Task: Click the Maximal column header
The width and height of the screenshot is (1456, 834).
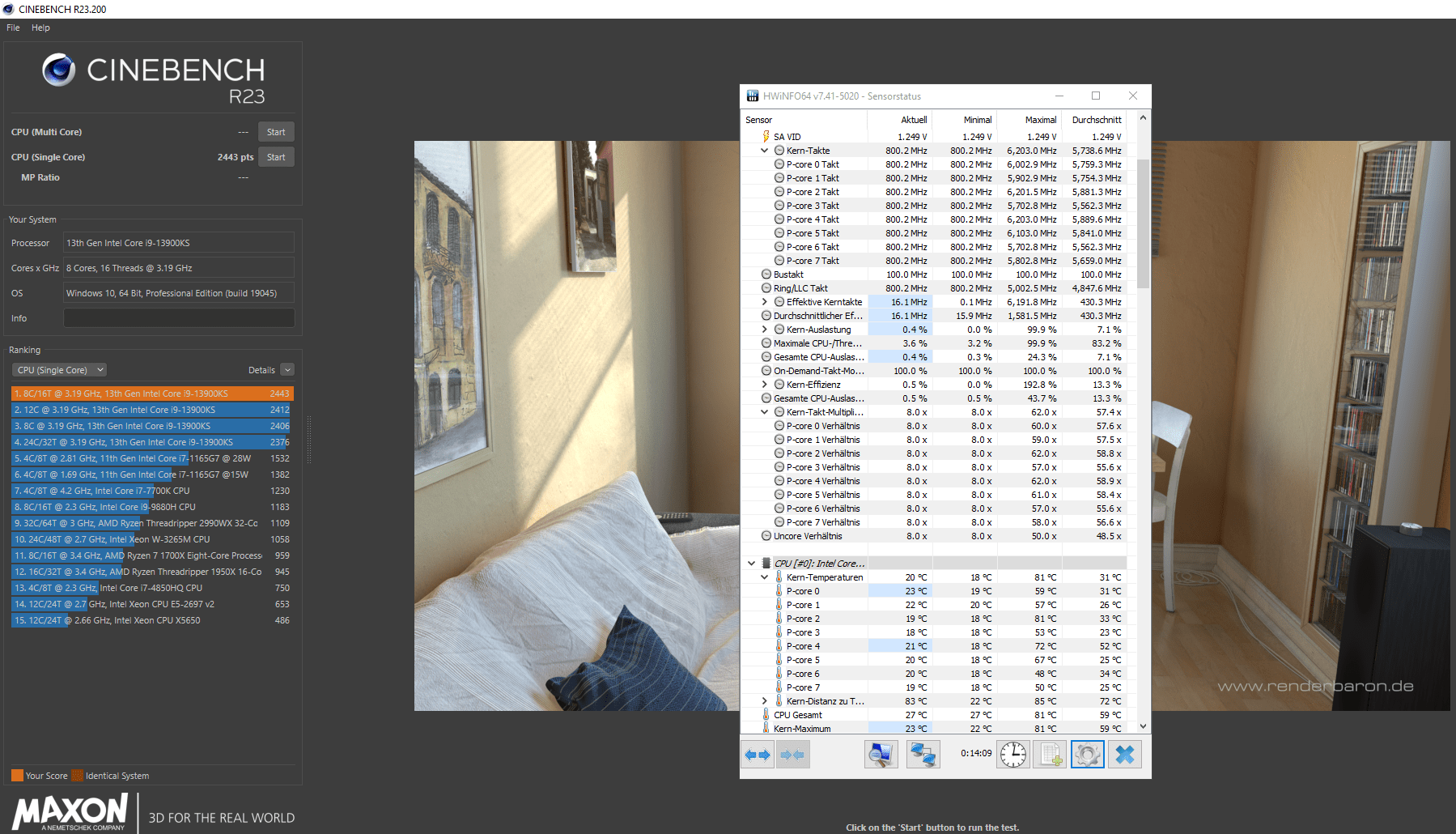Action: coord(1029,120)
